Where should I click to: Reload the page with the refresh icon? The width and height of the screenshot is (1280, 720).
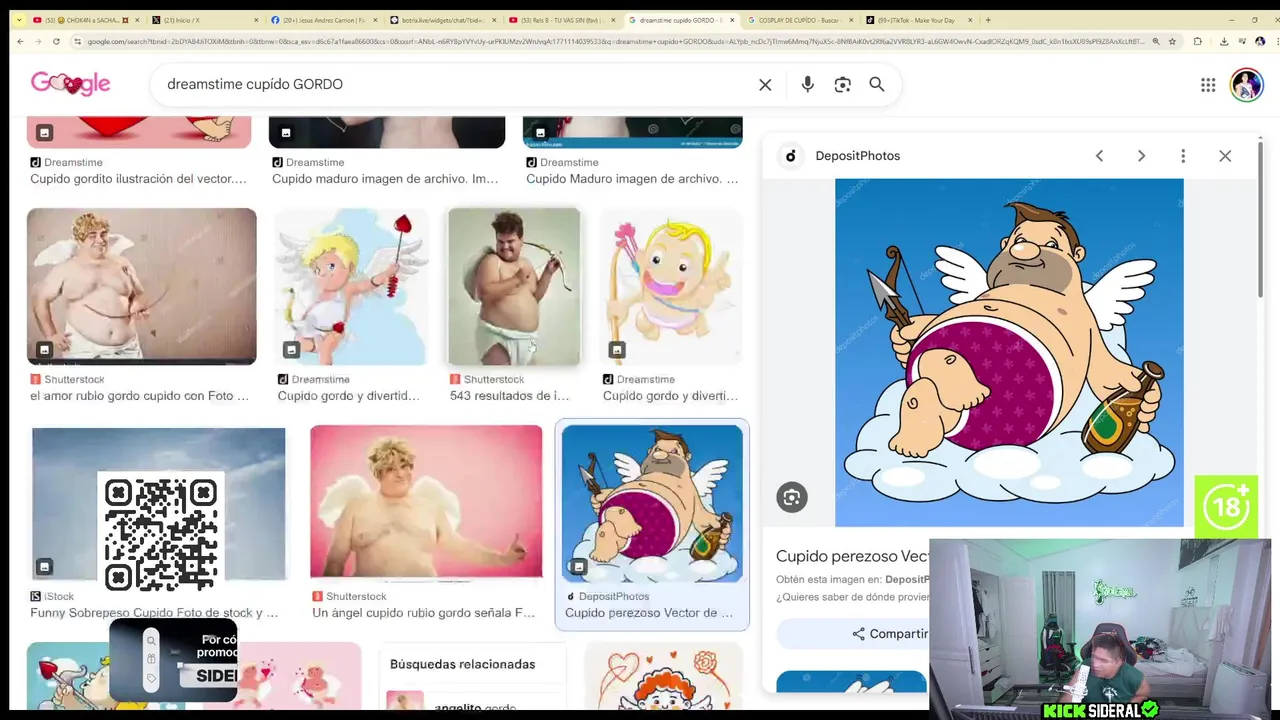click(56, 41)
